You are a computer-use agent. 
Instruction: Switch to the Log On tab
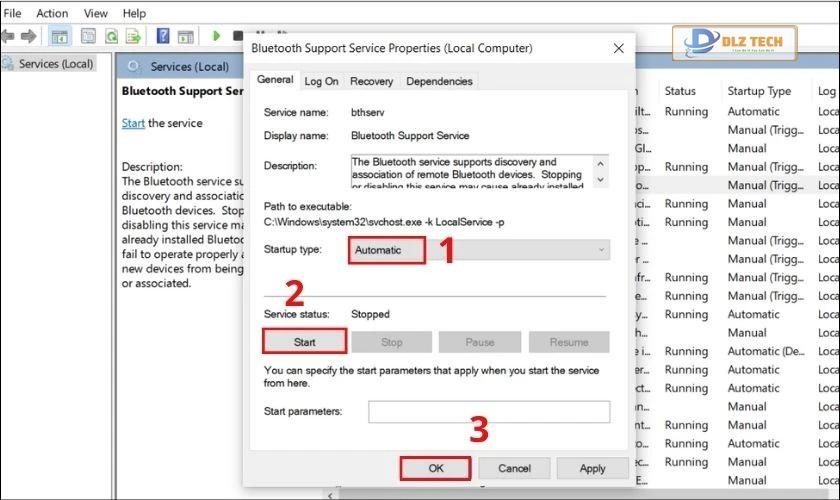(x=321, y=81)
